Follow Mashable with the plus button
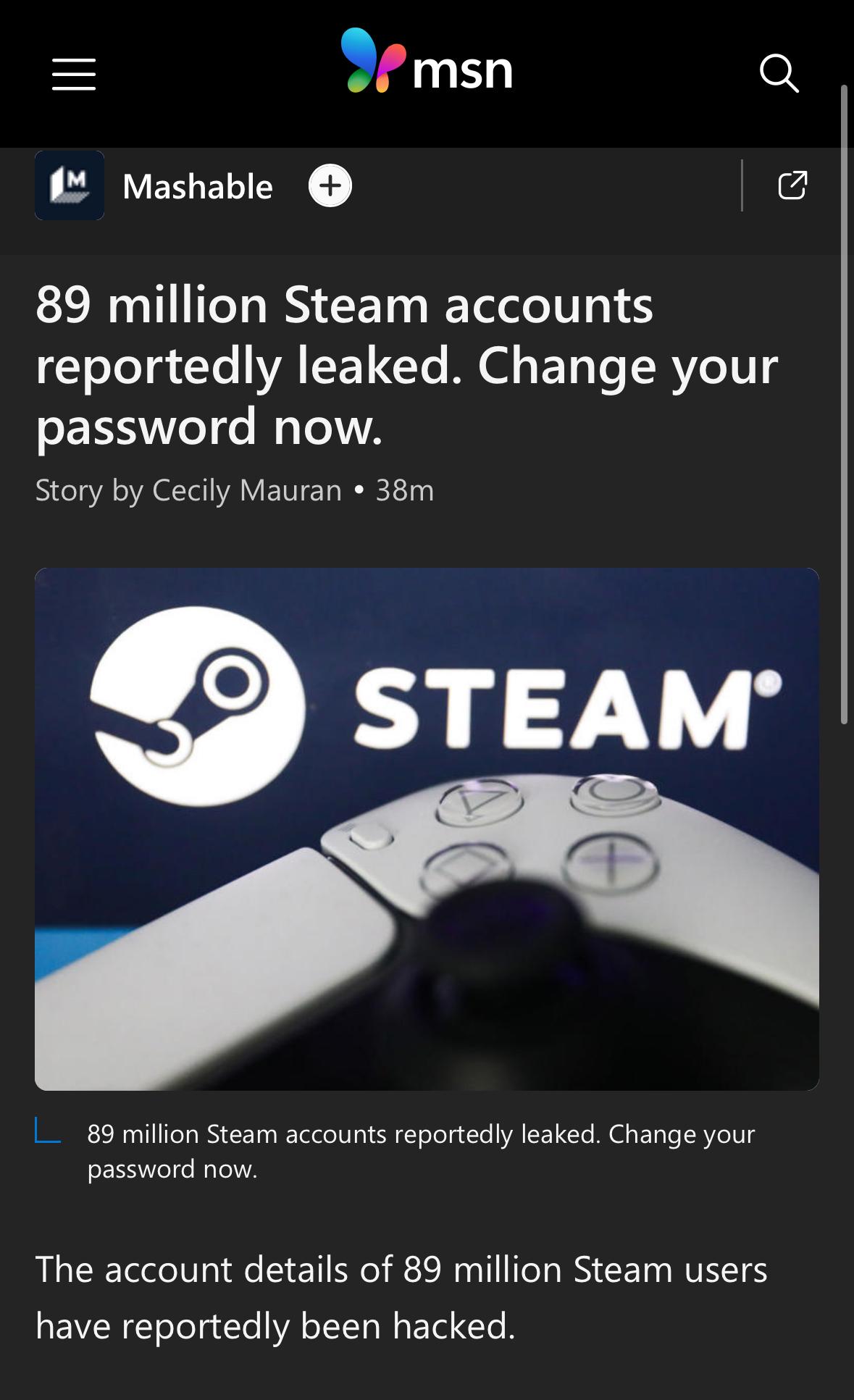Screen dimensions: 854x1400 point(330,186)
